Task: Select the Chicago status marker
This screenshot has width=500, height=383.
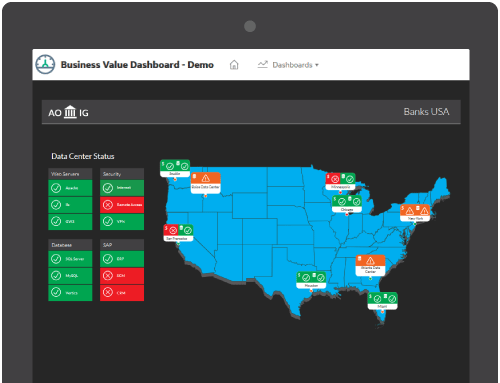Action: [347, 204]
